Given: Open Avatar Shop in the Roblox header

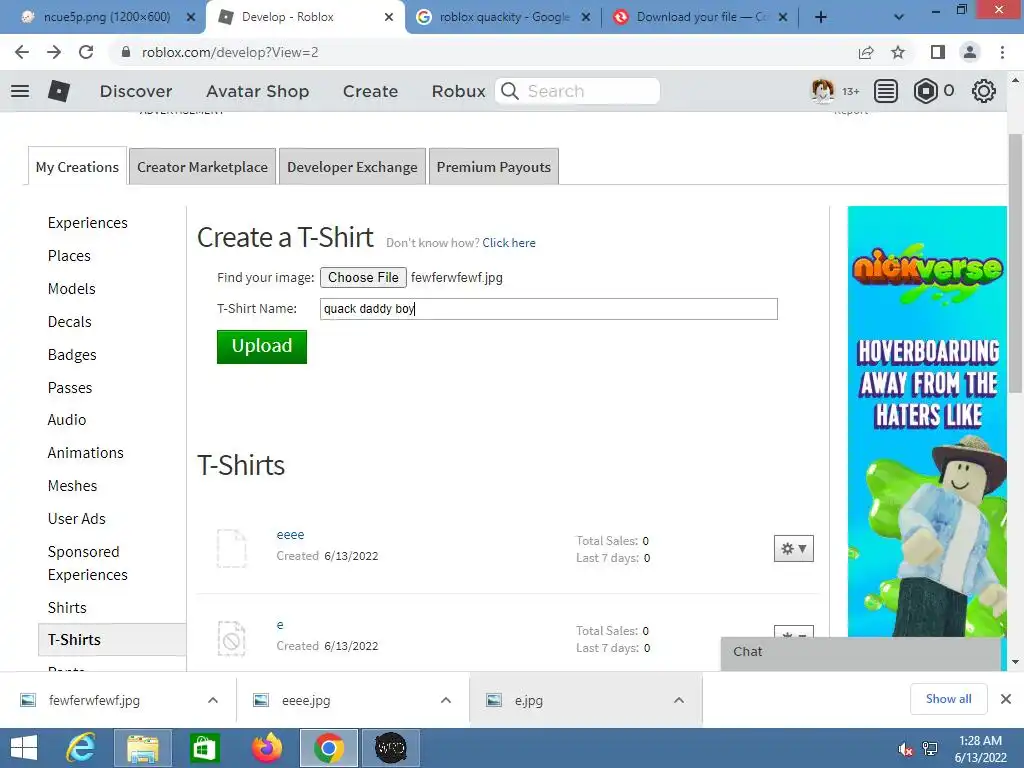Looking at the screenshot, I should [257, 91].
